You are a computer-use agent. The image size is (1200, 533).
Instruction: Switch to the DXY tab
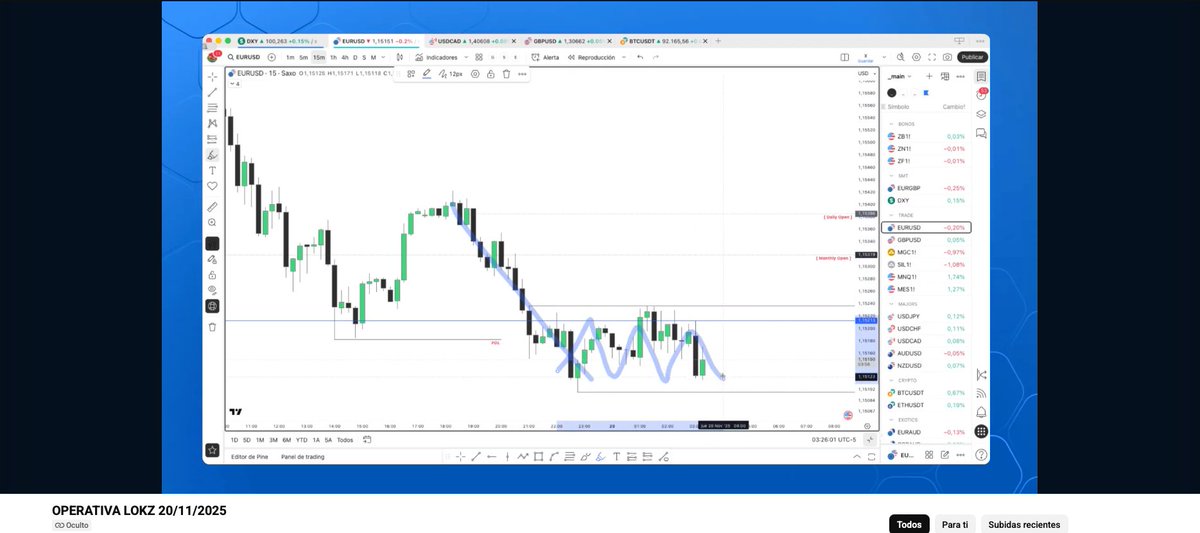point(278,41)
